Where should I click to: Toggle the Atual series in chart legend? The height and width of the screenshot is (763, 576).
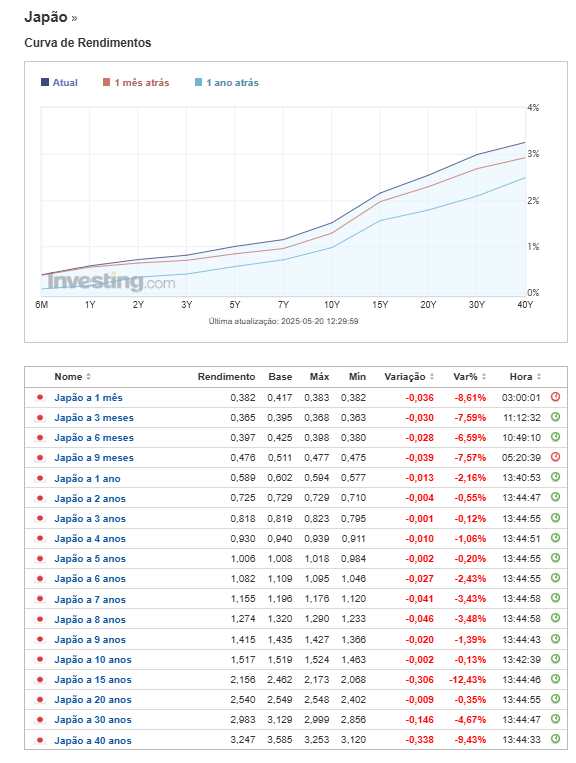pyautogui.click(x=59, y=82)
